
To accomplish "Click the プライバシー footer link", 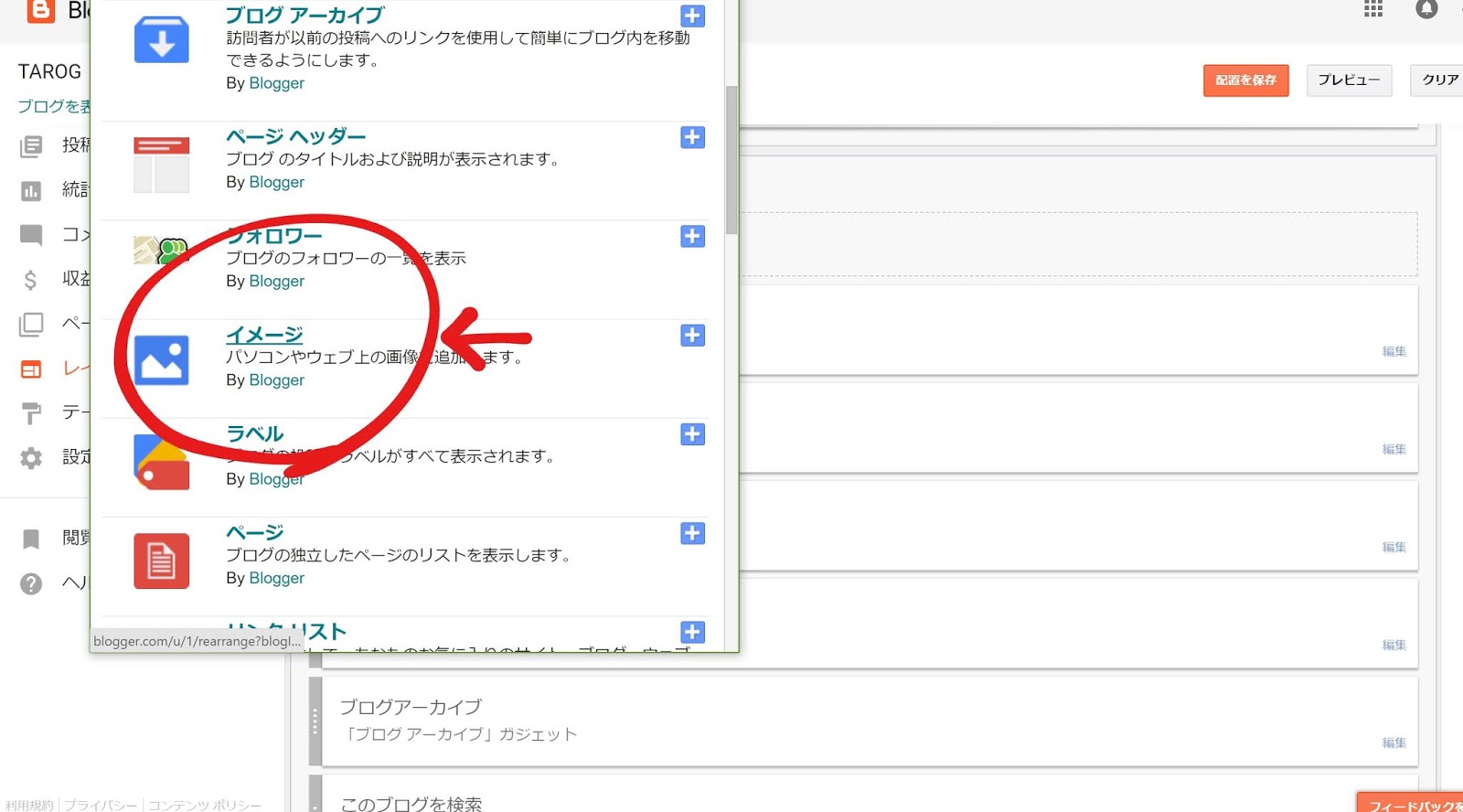I will pyautogui.click(x=101, y=805).
